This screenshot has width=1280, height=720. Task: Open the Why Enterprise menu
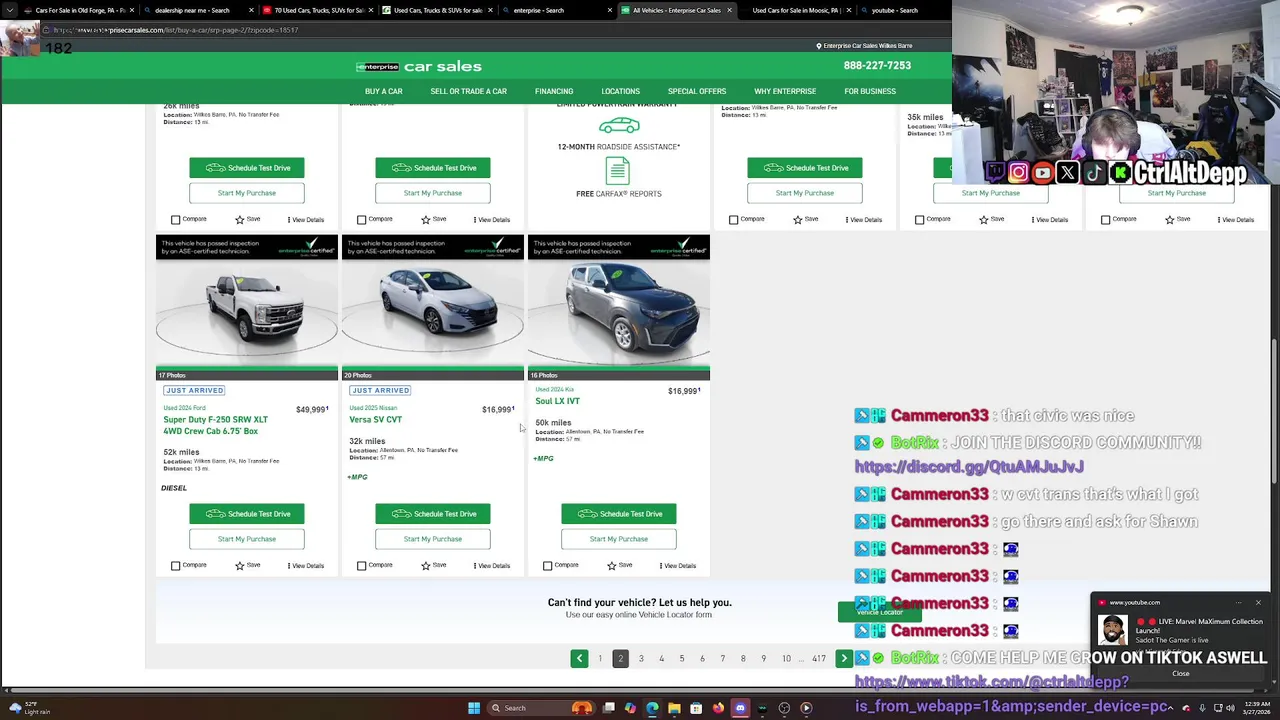[785, 91]
